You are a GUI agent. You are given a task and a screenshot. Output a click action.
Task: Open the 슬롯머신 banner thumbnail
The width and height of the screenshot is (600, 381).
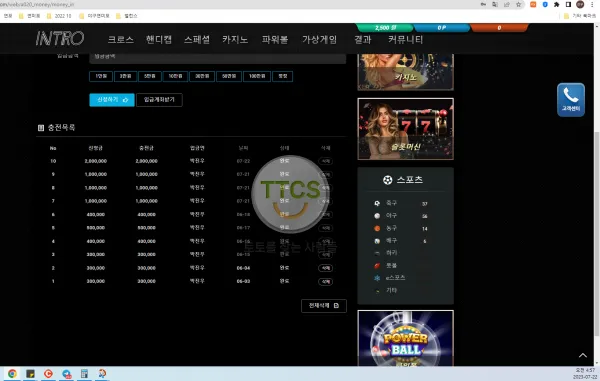405,129
